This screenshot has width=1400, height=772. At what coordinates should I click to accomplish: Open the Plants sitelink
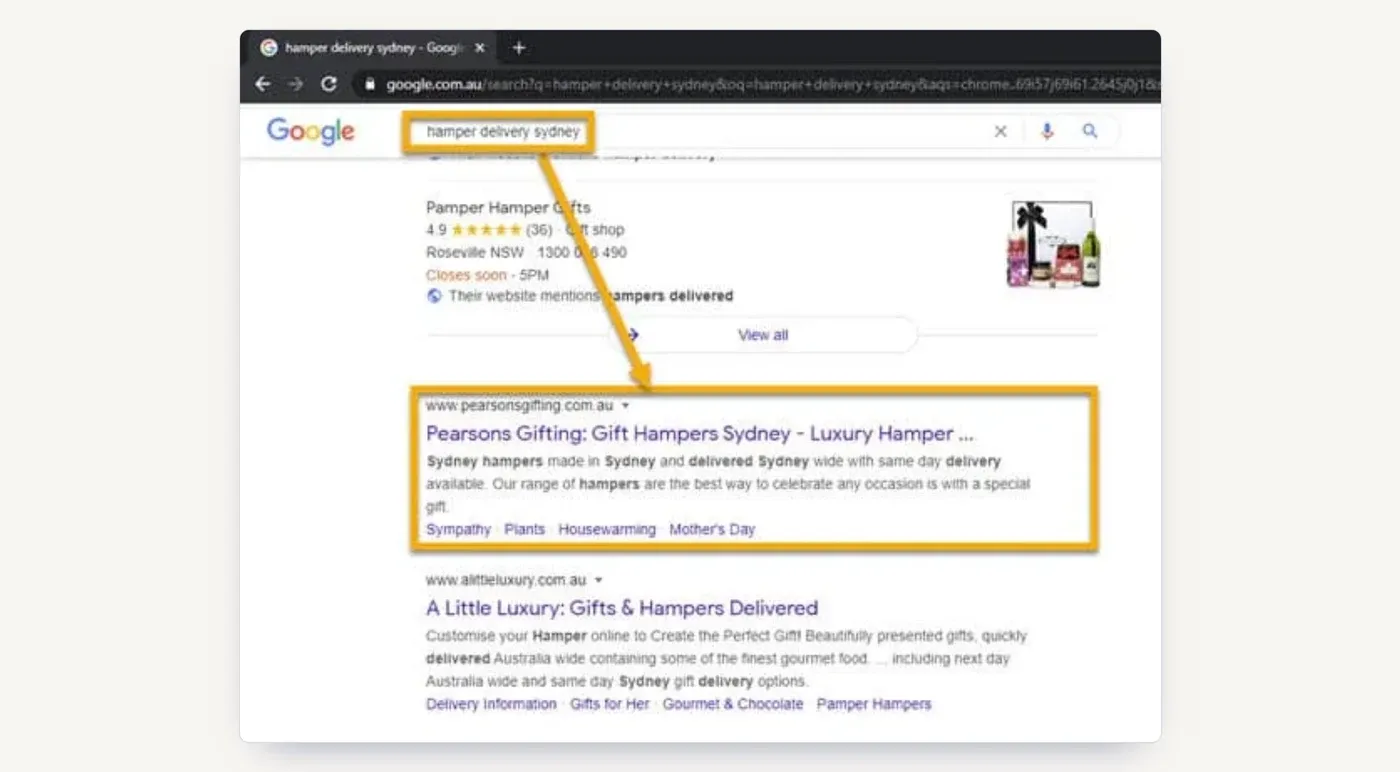(x=524, y=529)
